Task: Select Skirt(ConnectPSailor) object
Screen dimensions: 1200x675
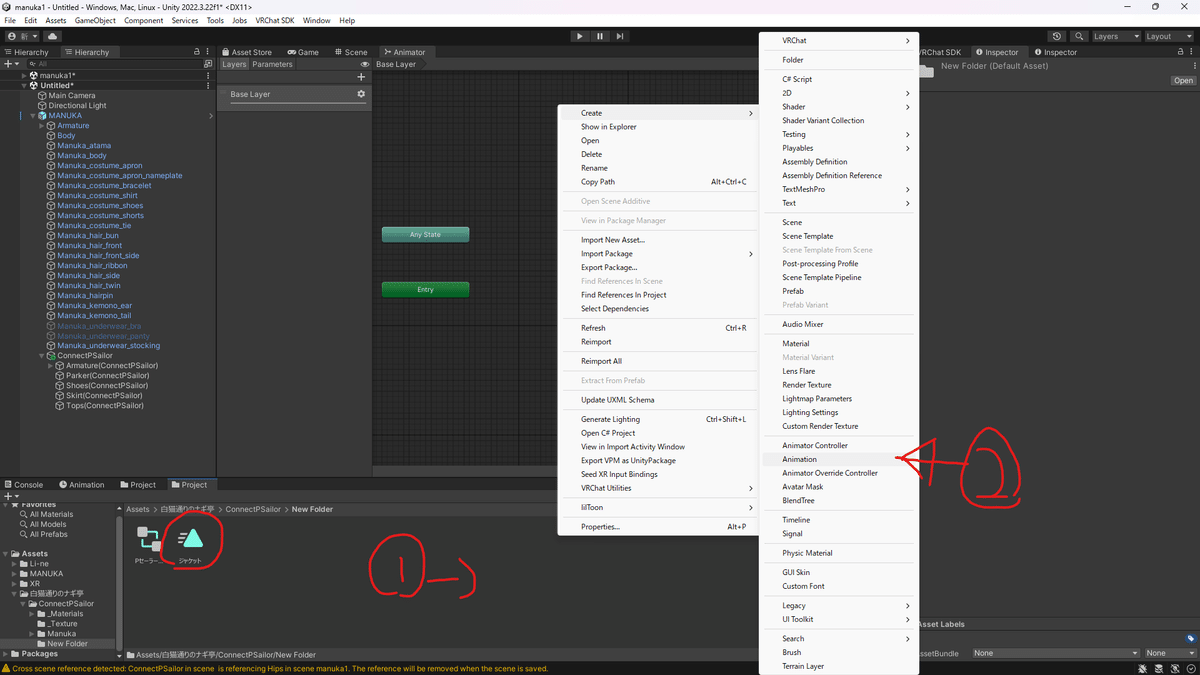Action: tap(104, 396)
